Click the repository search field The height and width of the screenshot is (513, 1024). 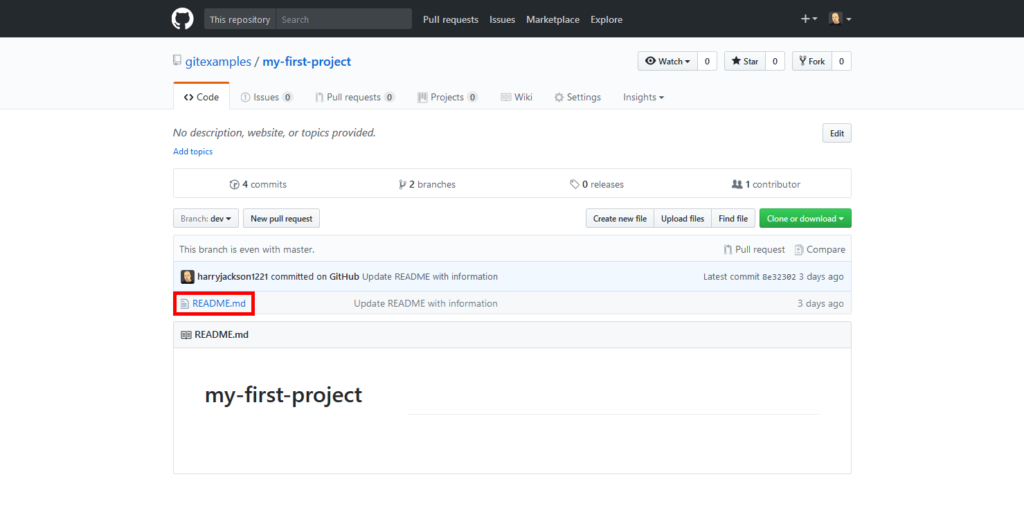pos(343,19)
